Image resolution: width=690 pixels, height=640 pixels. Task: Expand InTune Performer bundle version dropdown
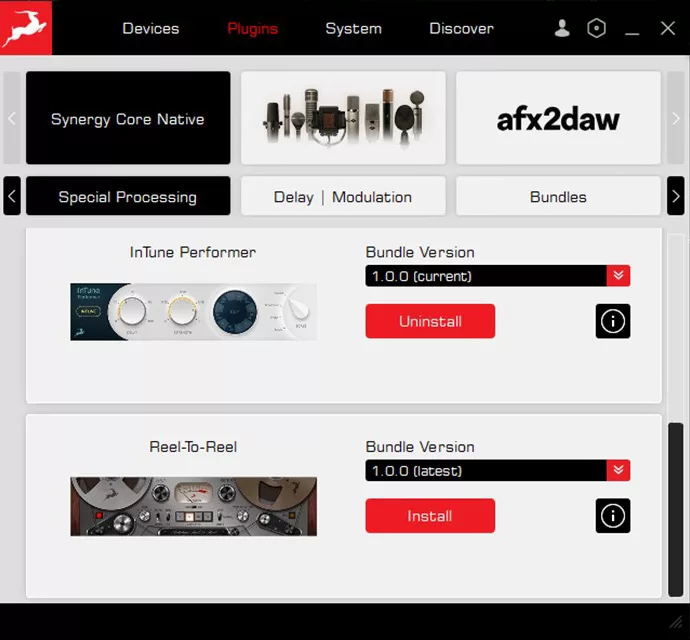(x=618, y=276)
